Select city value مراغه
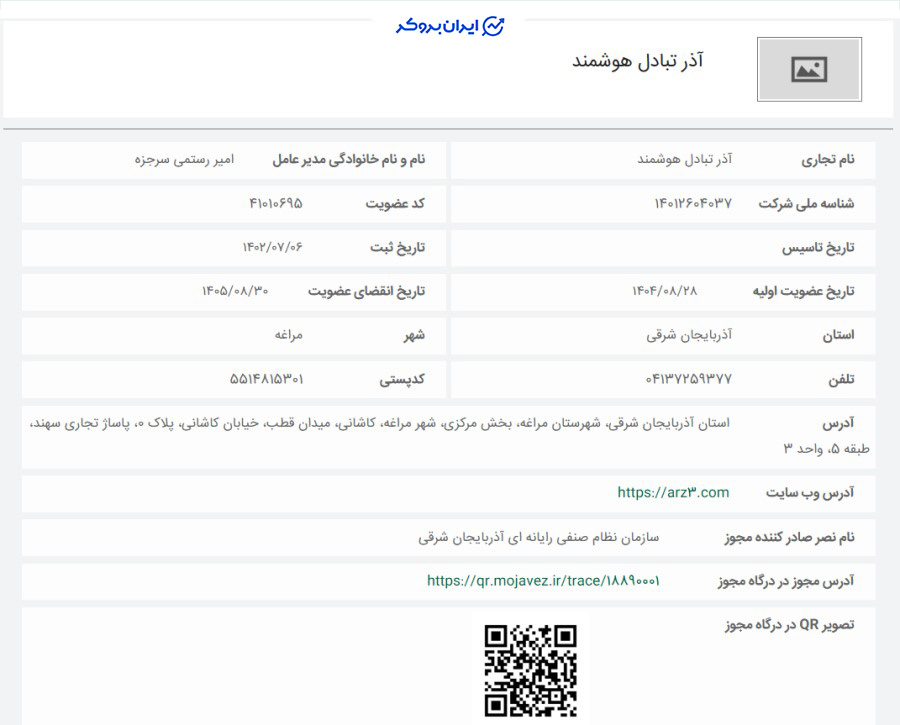Viewport: 900px width, 725px height. tap(288, 335)
